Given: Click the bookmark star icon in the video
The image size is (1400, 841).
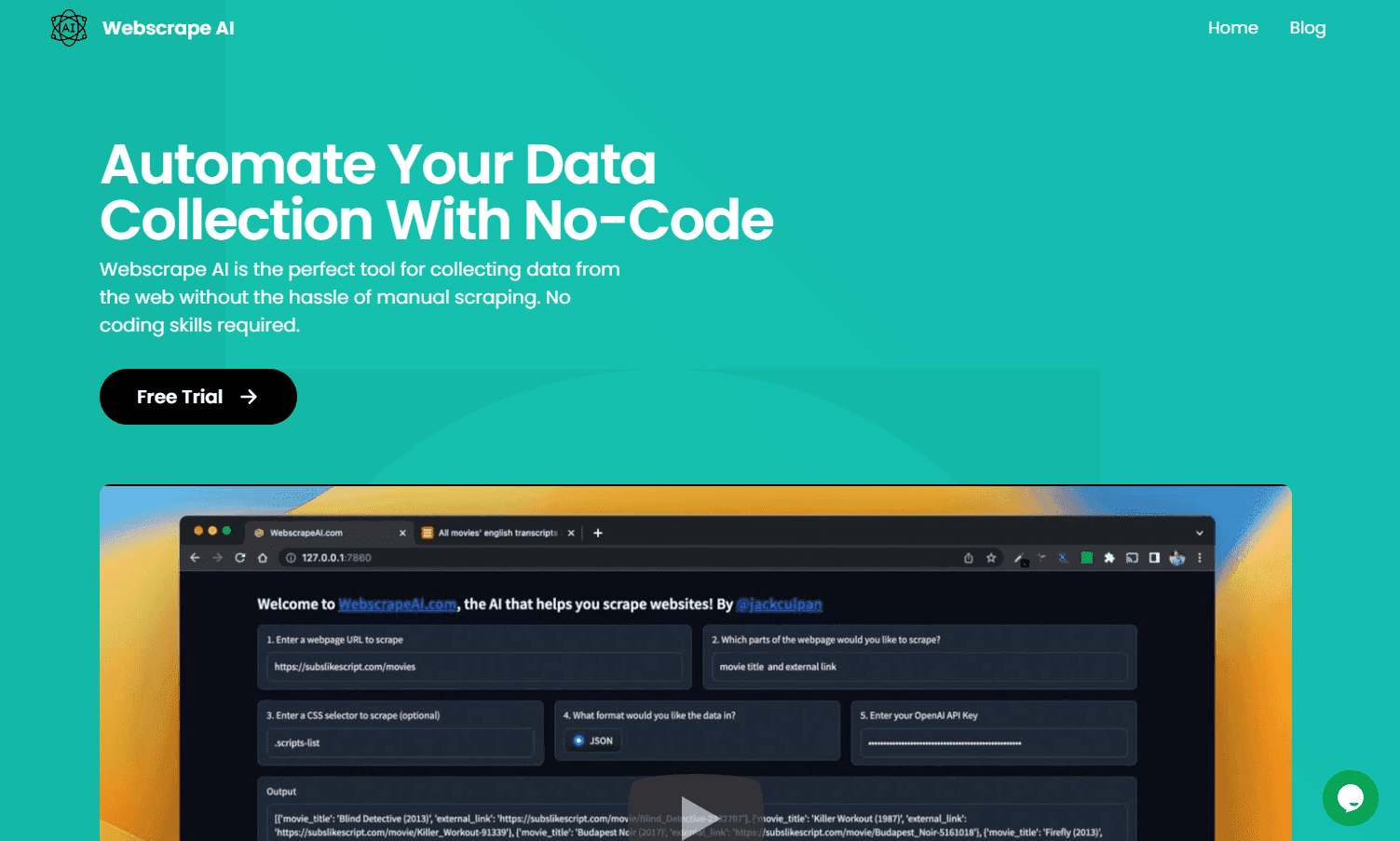Looking at the screenshot, I should 991,558.
